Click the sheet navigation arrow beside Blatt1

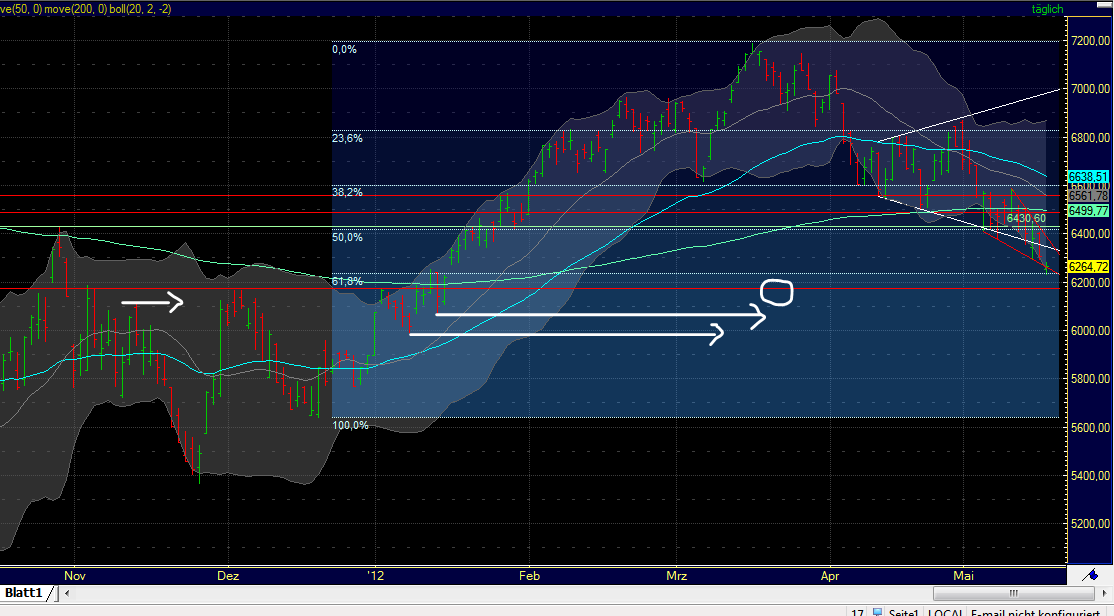tap(66, 593)
